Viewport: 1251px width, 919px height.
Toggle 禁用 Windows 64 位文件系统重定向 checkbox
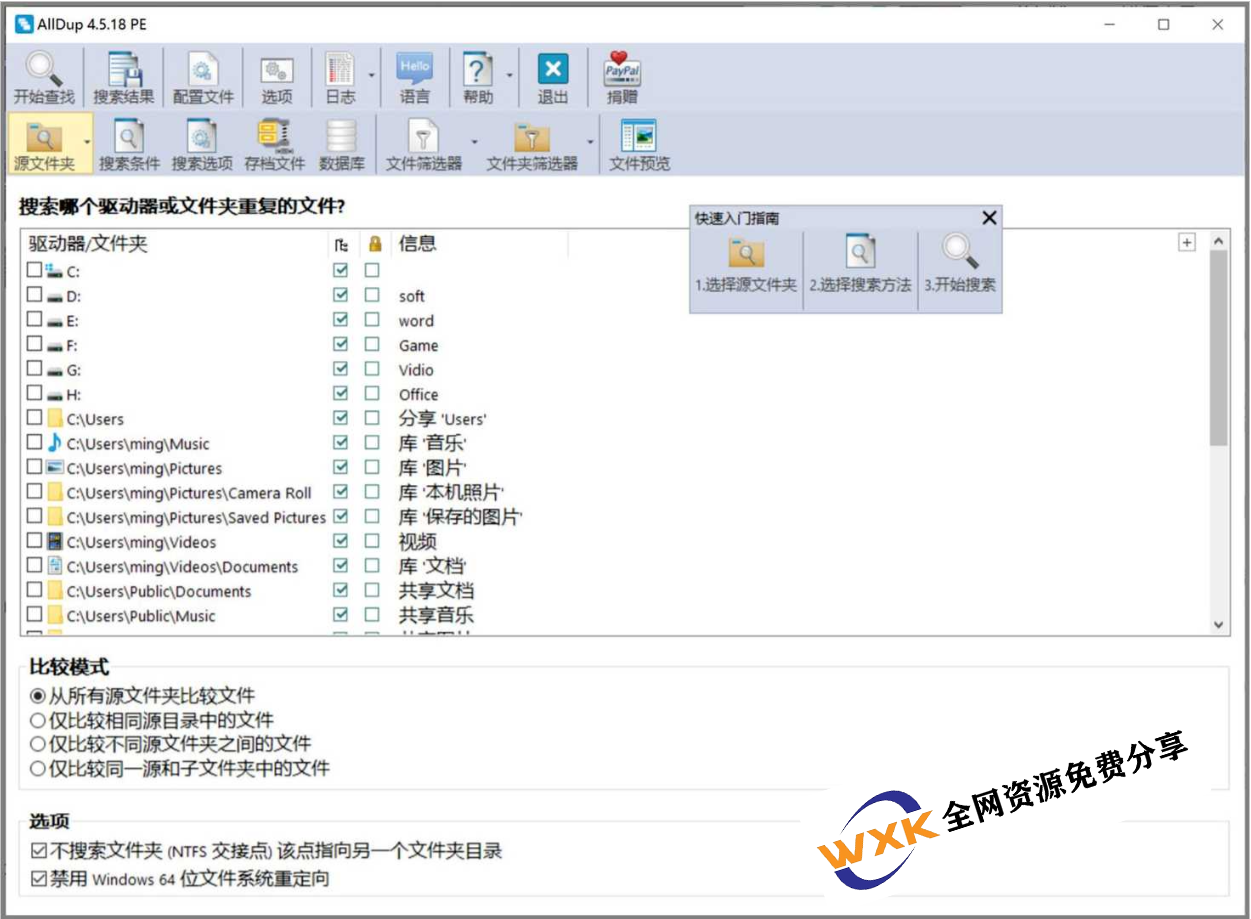39,880
